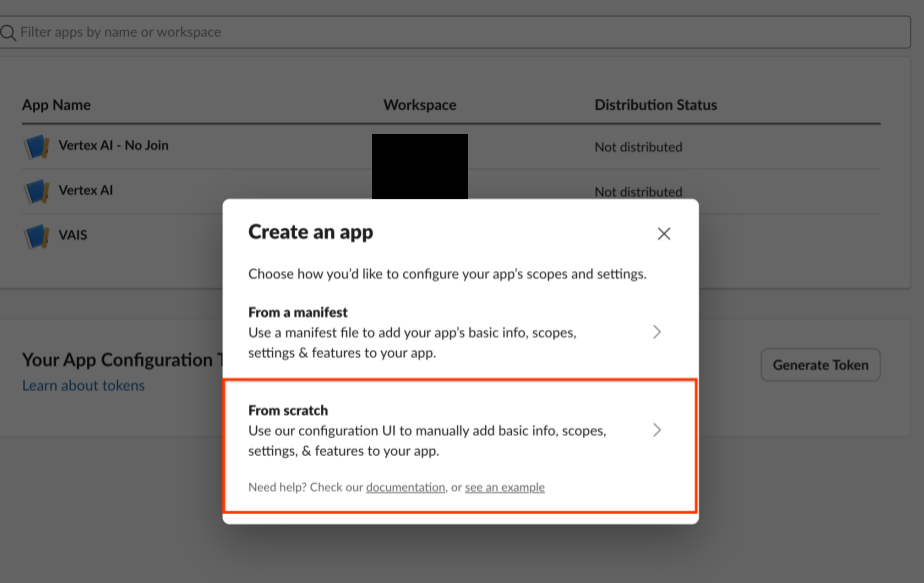The image size is (924, 583).
Task: Click the Distribution Status column header
Action: coord(655,105)
